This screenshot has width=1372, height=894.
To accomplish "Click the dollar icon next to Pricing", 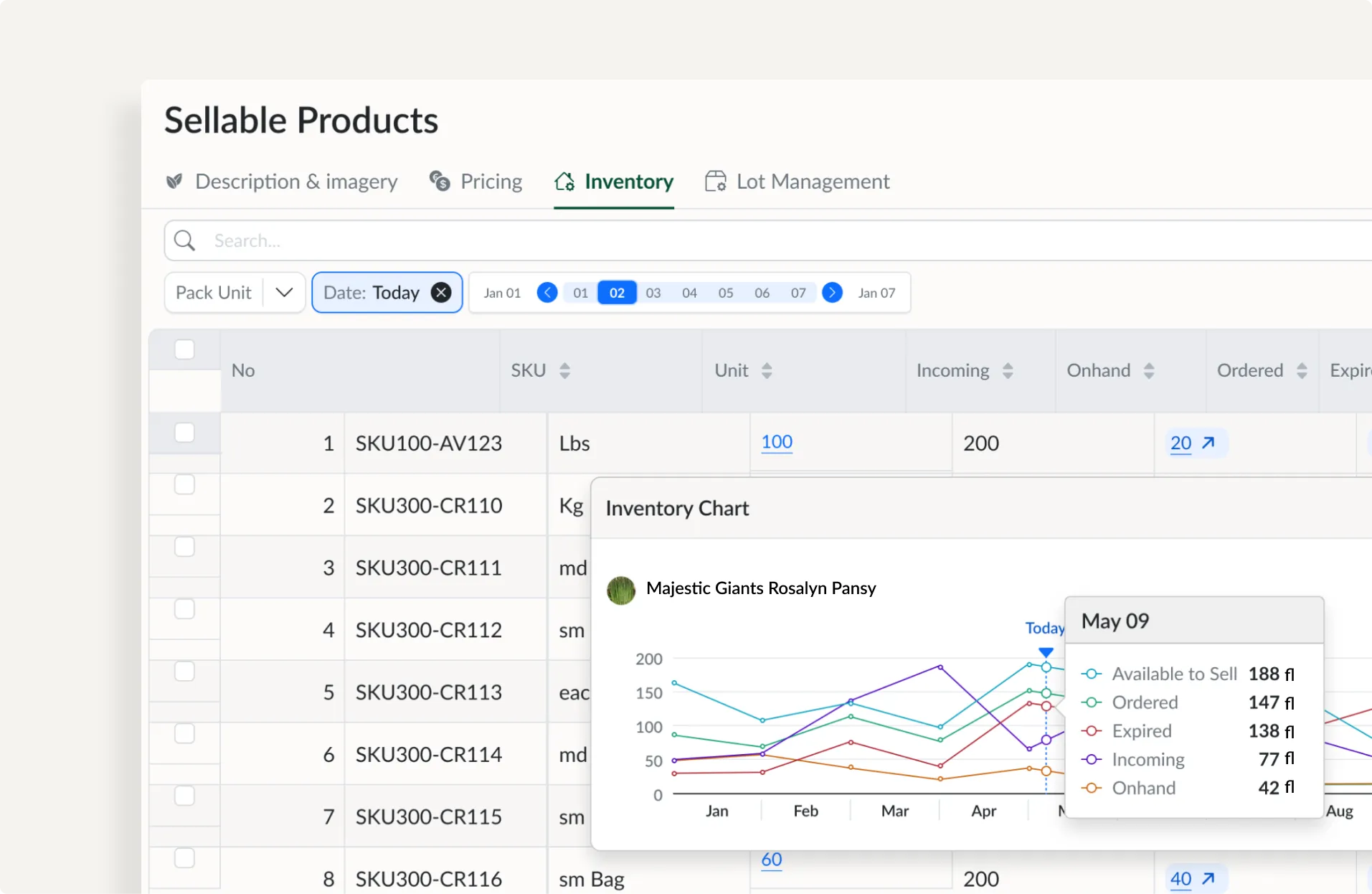I will click(439, 182).
